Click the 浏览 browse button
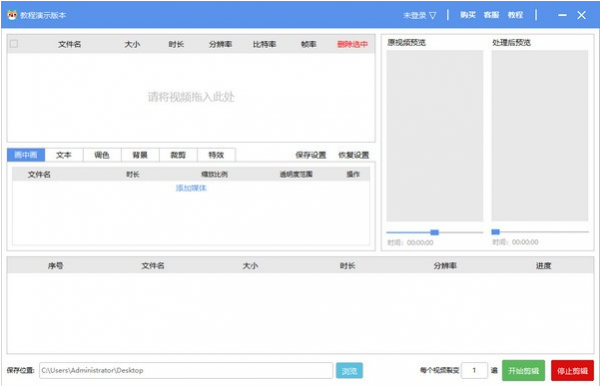Image resolution: width=600 pixels, height=386 pixels. coord(349,371)
